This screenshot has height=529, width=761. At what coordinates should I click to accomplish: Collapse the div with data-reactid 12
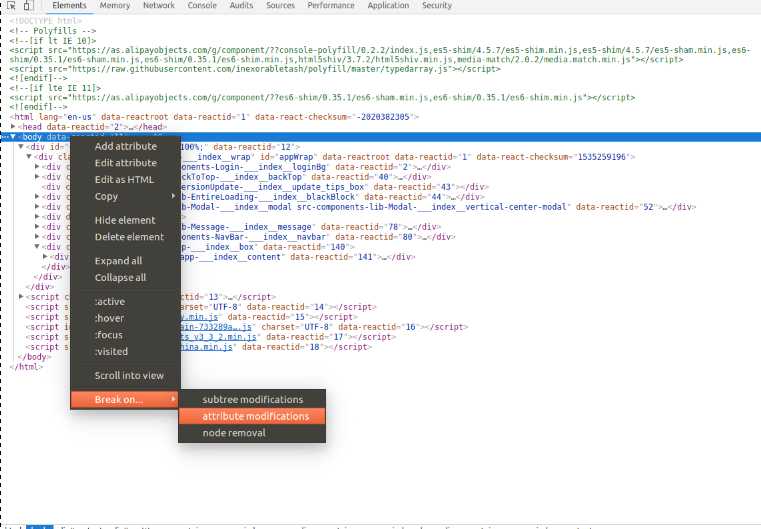[21, 146]
